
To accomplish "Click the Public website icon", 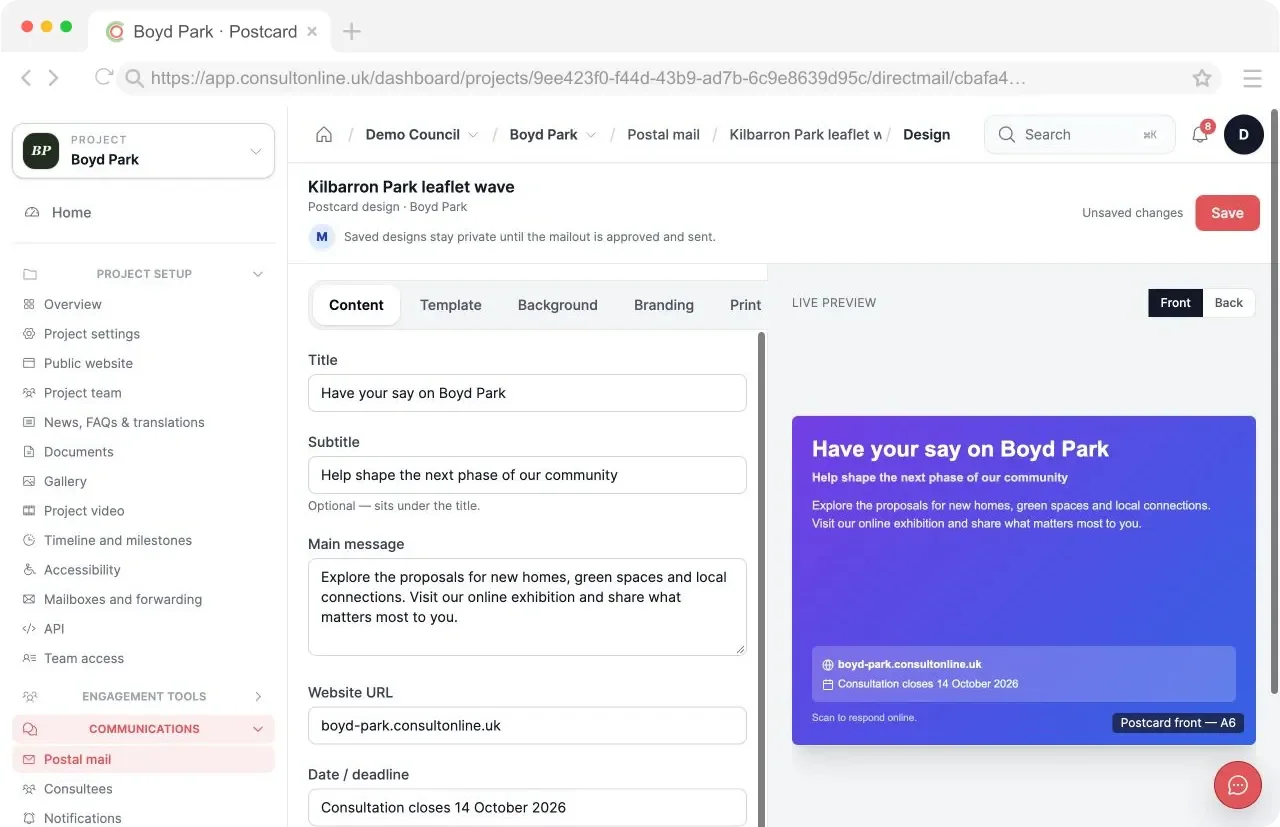I will (x=29, y=363).
